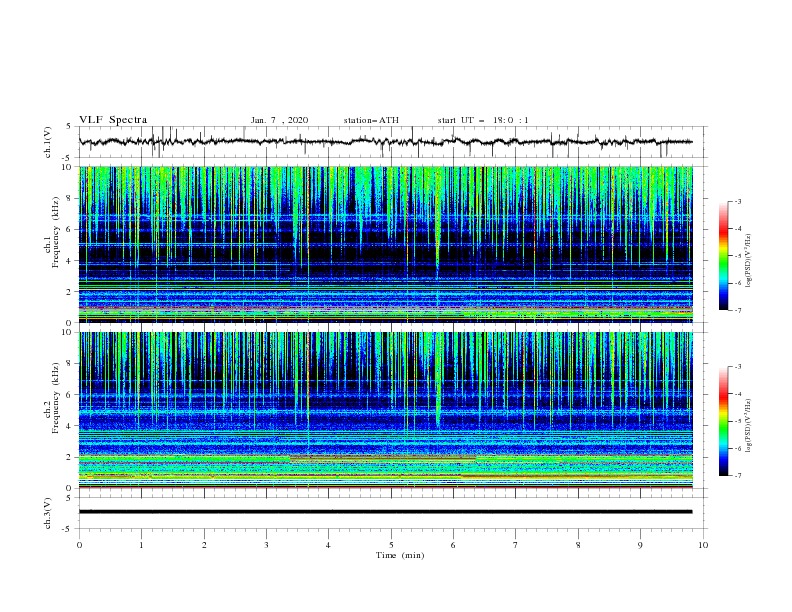
Task: Click the ch.1 spectrogram plot area
Action: point(386,244)
